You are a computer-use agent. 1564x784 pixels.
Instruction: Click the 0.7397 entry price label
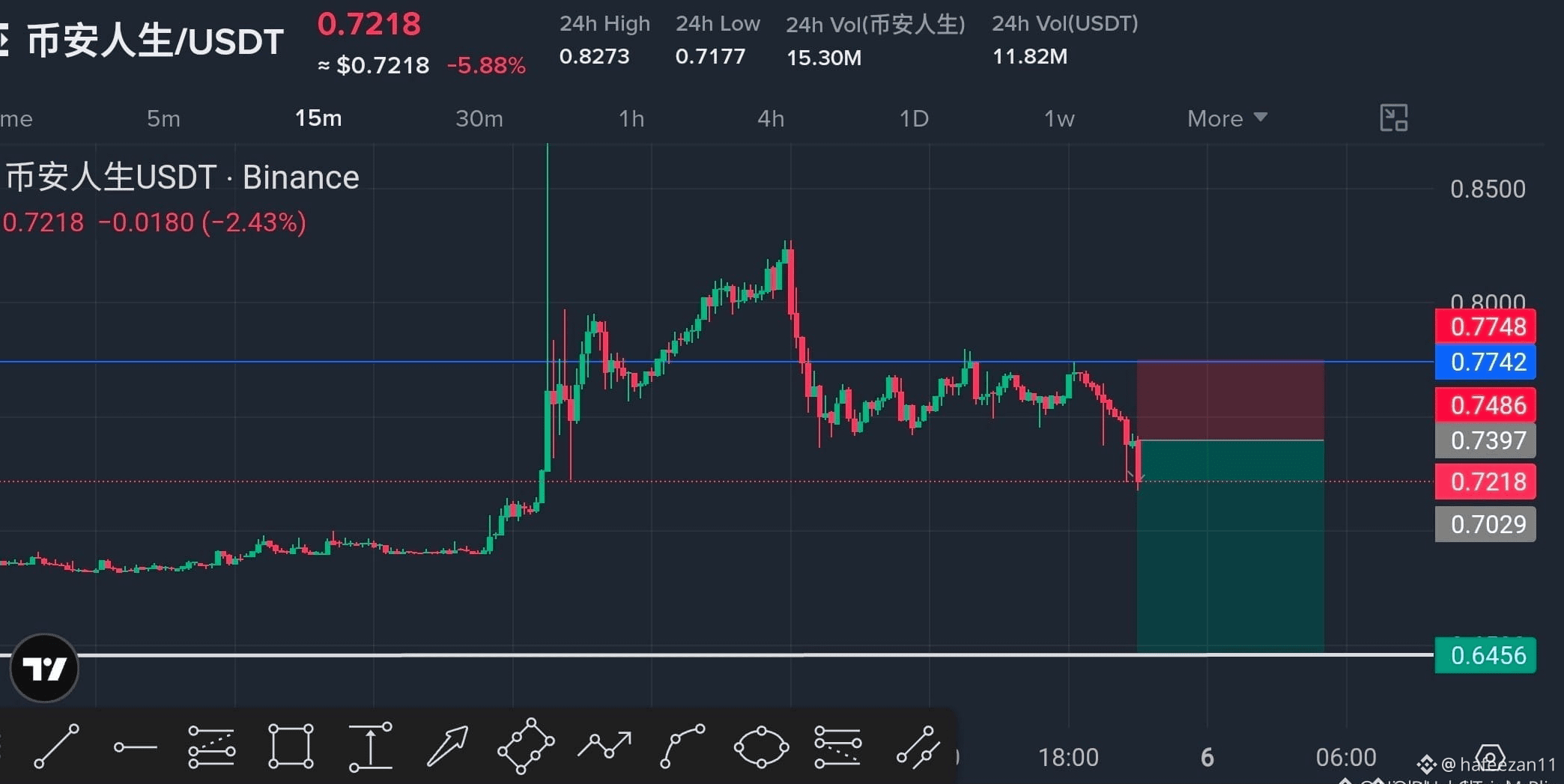pos(1485,440)
